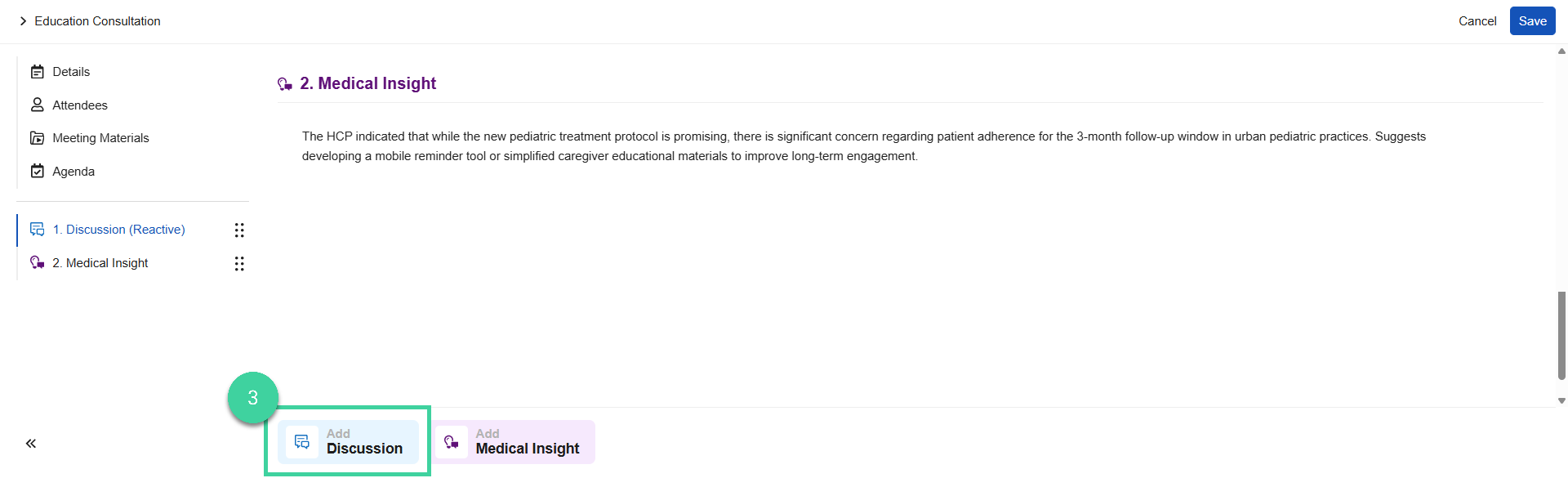1568x487 pixels.
Task: Collapse the sidebar with the double chevron
Action: (31, 443)
